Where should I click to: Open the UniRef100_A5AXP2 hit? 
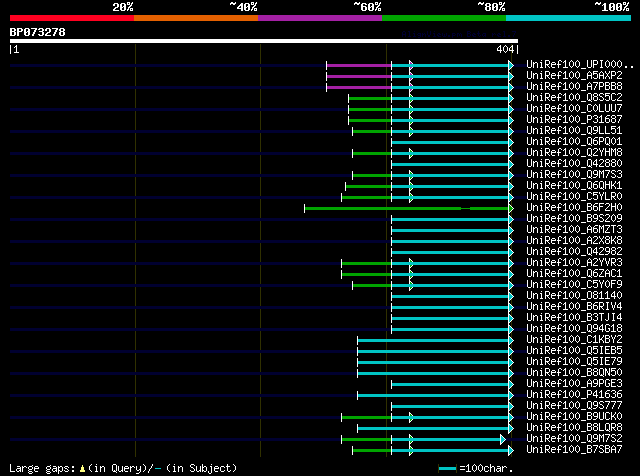pos(574,76)
